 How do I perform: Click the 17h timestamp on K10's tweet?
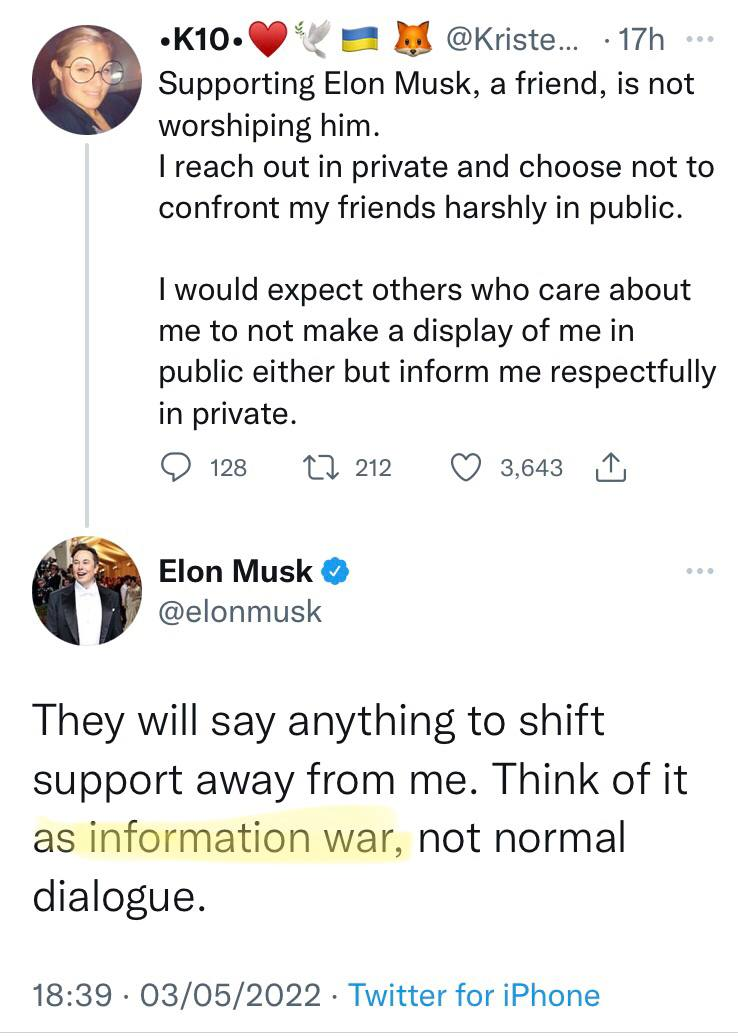click(x=641, y=42)
